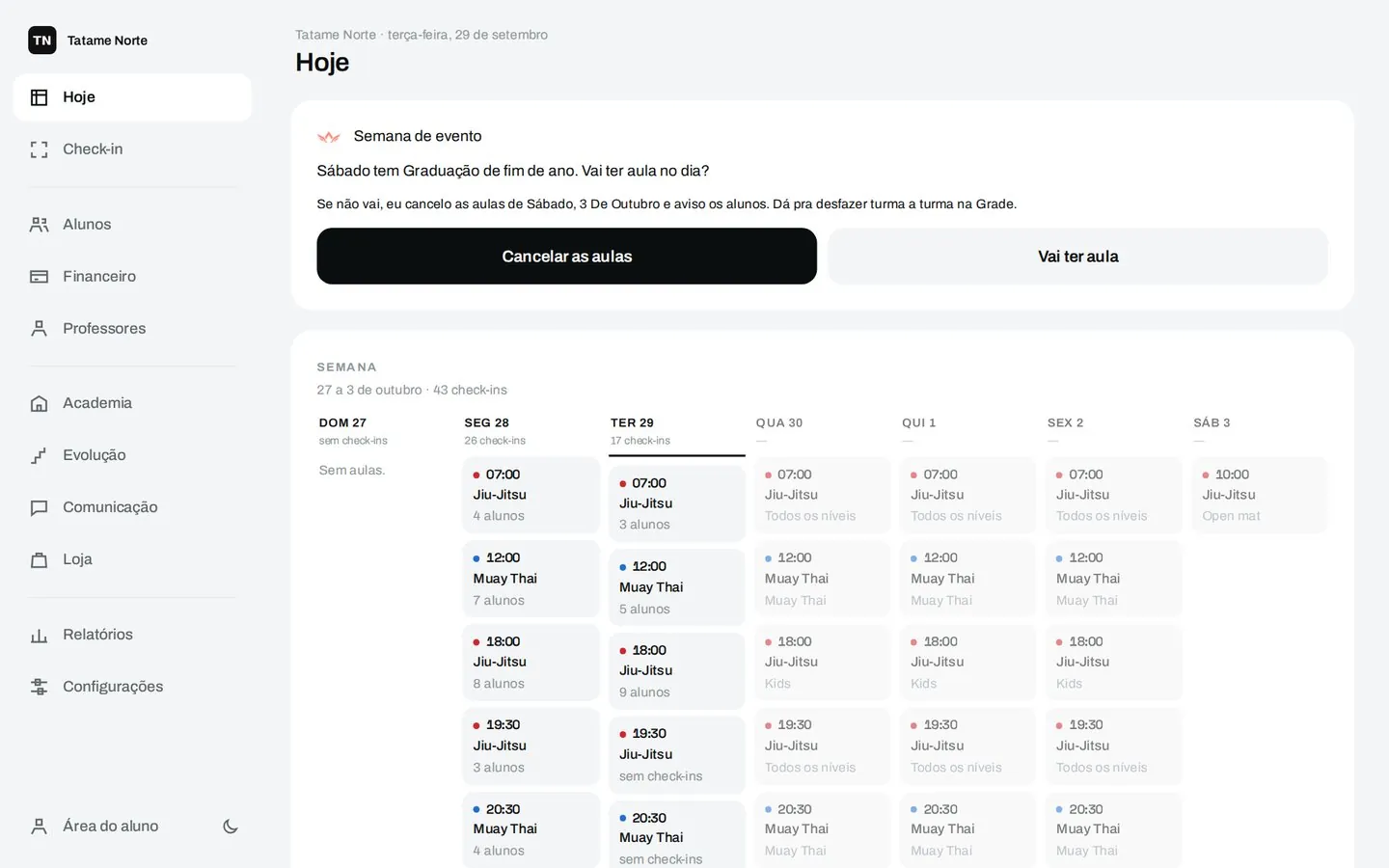Click the Relatórios bar chart icon
Image resolution: width=1389 pixels, height=868 pixels.
(x=40, y=635)
